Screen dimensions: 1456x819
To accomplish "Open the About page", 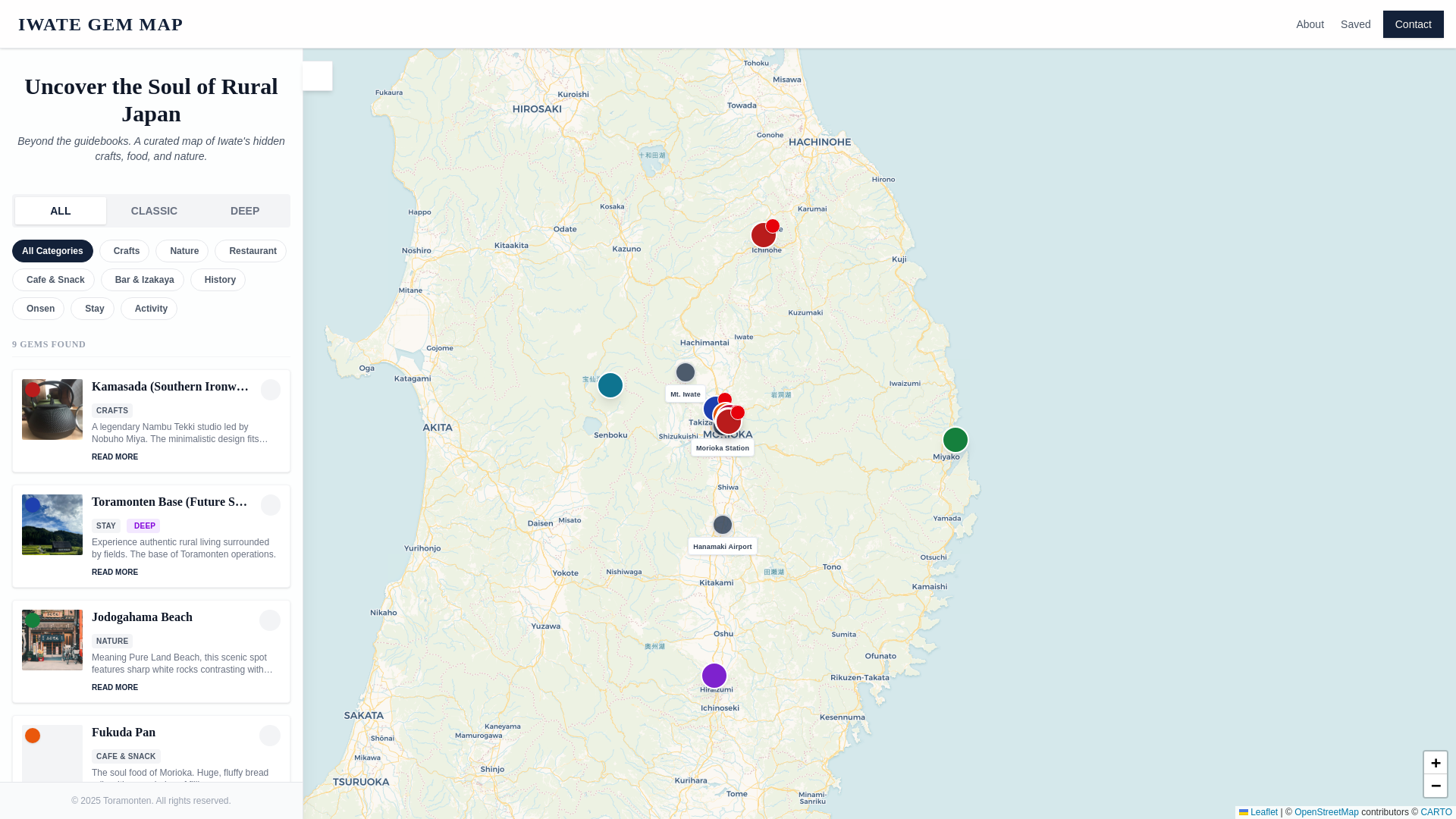I will click(x=1310, y=24).
